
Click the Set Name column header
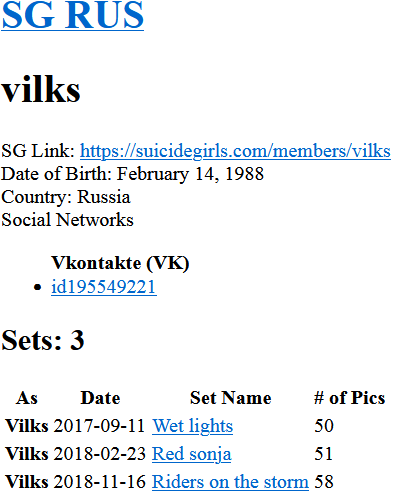(230, 398)
